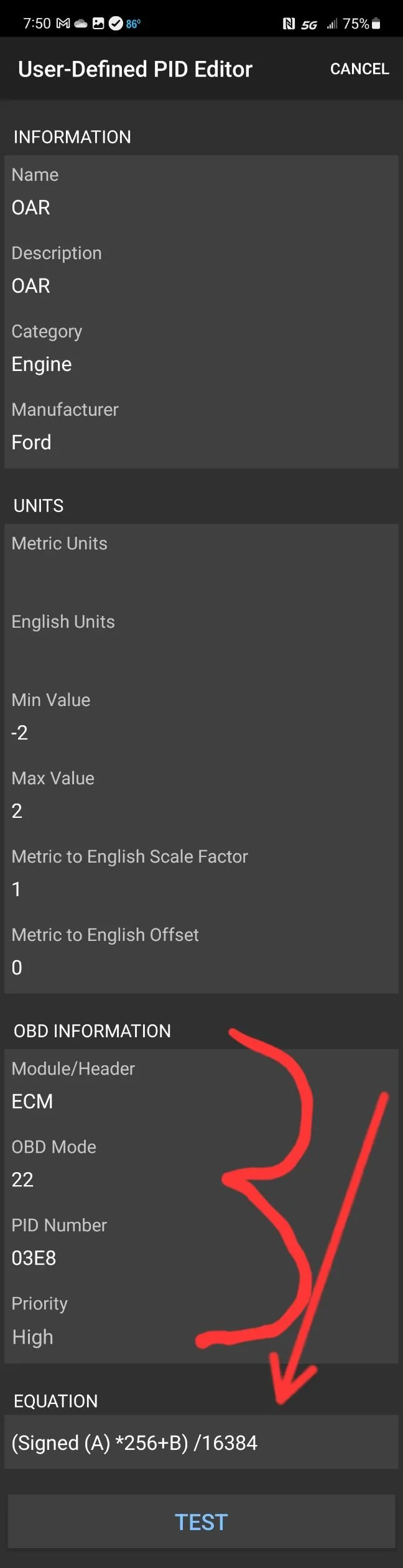Image resolution: width=403 pixels, height=1568 pixels.
Task: Edit the equation input field
Action: pos(200,1442)
